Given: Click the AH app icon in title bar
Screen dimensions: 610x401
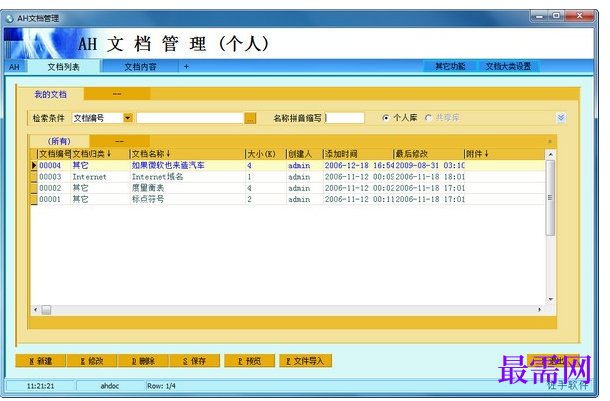Looking at the screenshot, I should click(9, 18).
